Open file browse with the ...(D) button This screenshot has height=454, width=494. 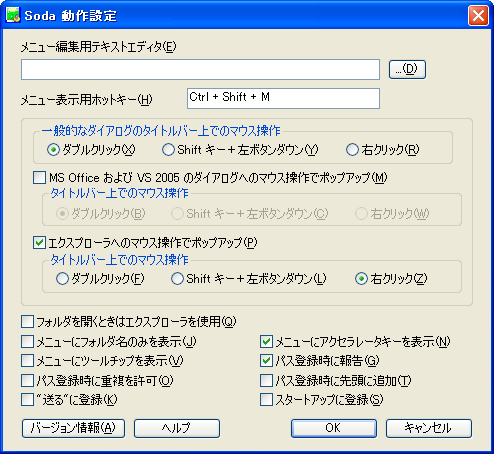[x=407, y=69]
